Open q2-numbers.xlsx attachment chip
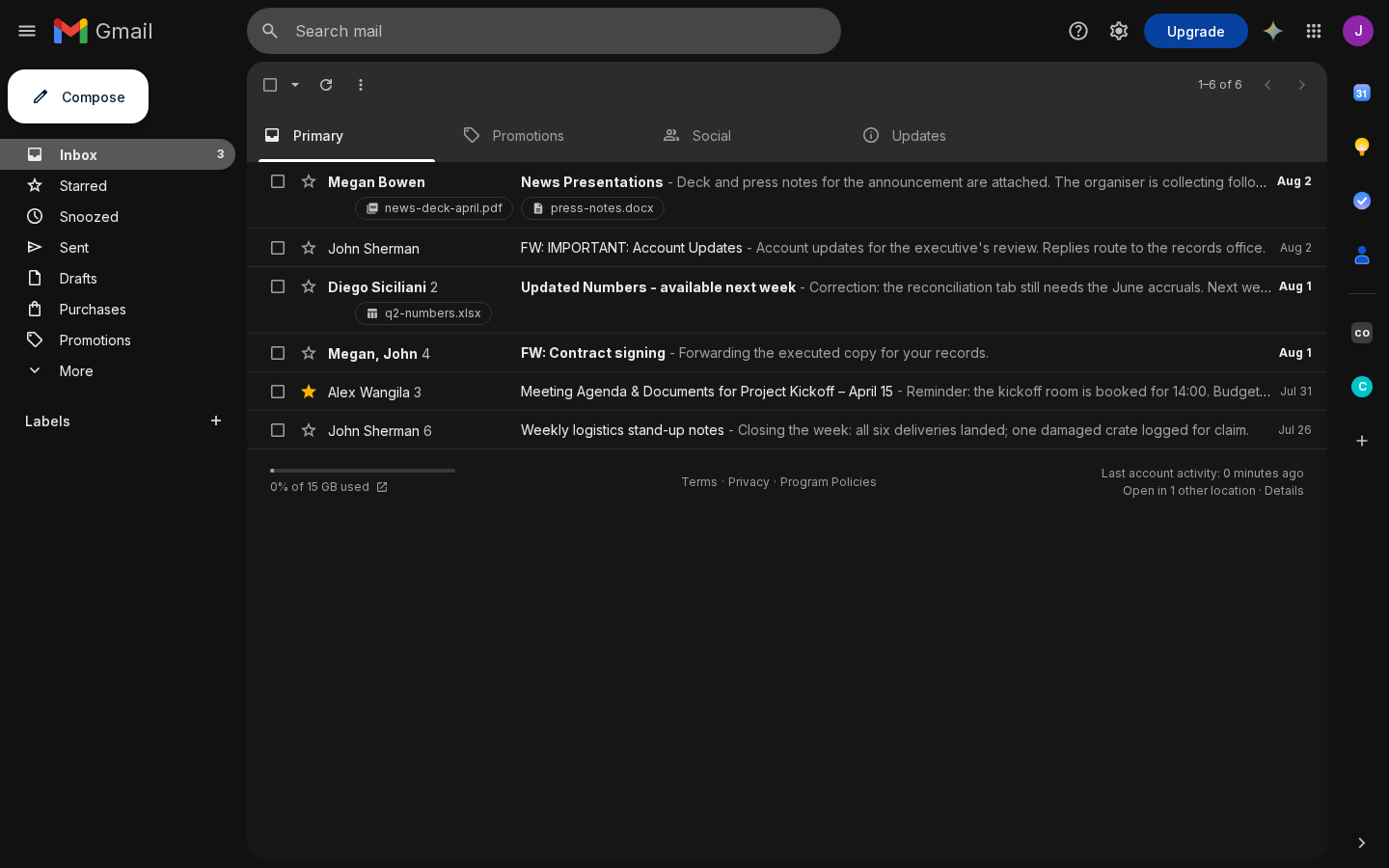 point(423,313)
